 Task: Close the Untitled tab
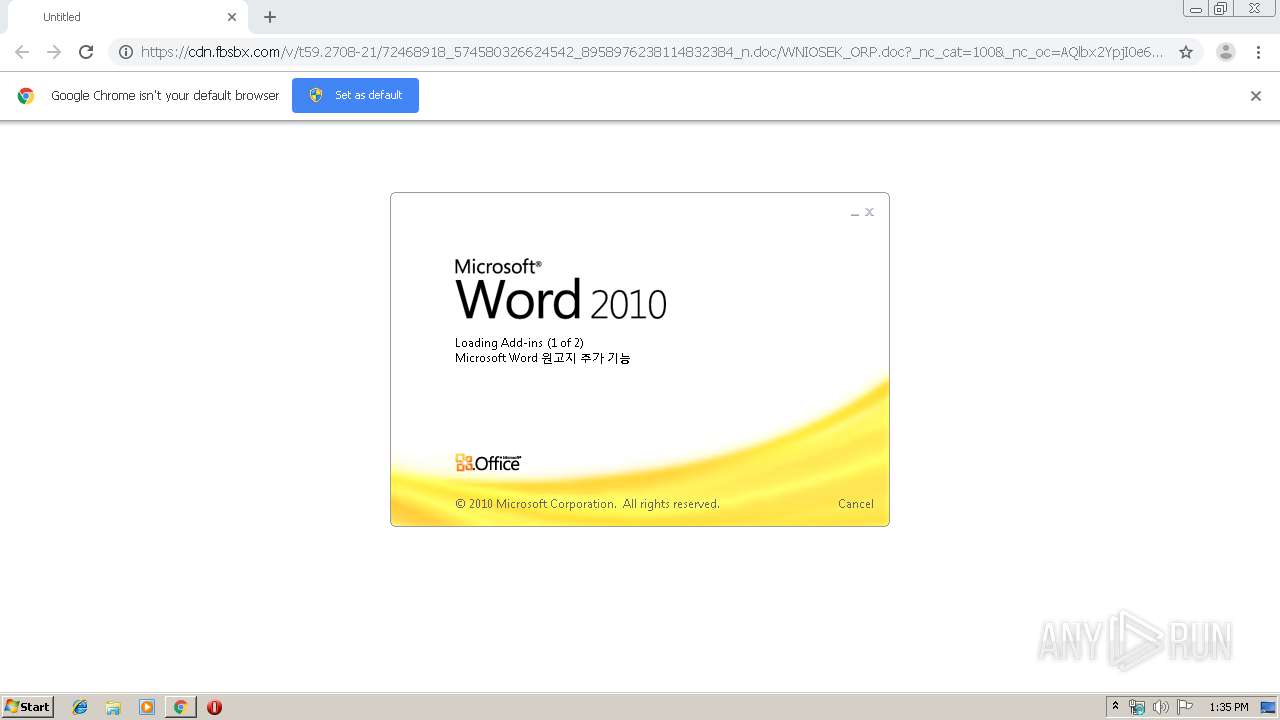click(x=232, y=17)
